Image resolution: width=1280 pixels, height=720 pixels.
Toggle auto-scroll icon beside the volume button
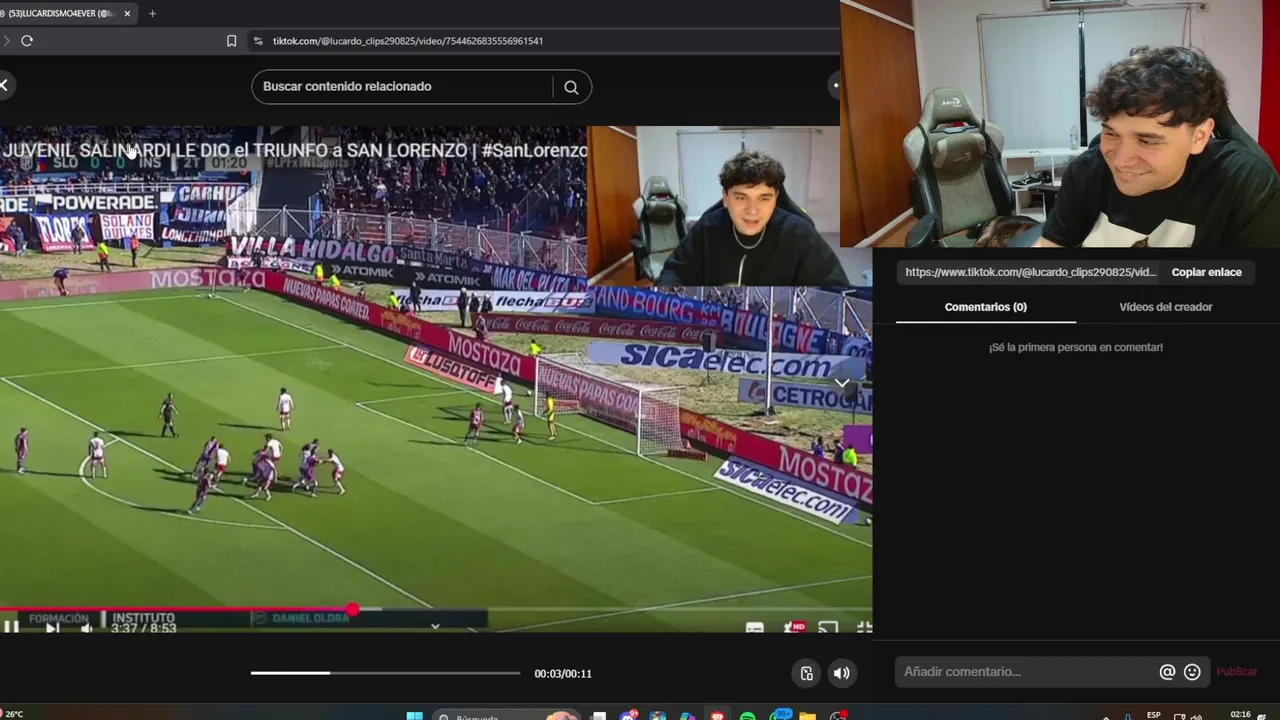807,673
